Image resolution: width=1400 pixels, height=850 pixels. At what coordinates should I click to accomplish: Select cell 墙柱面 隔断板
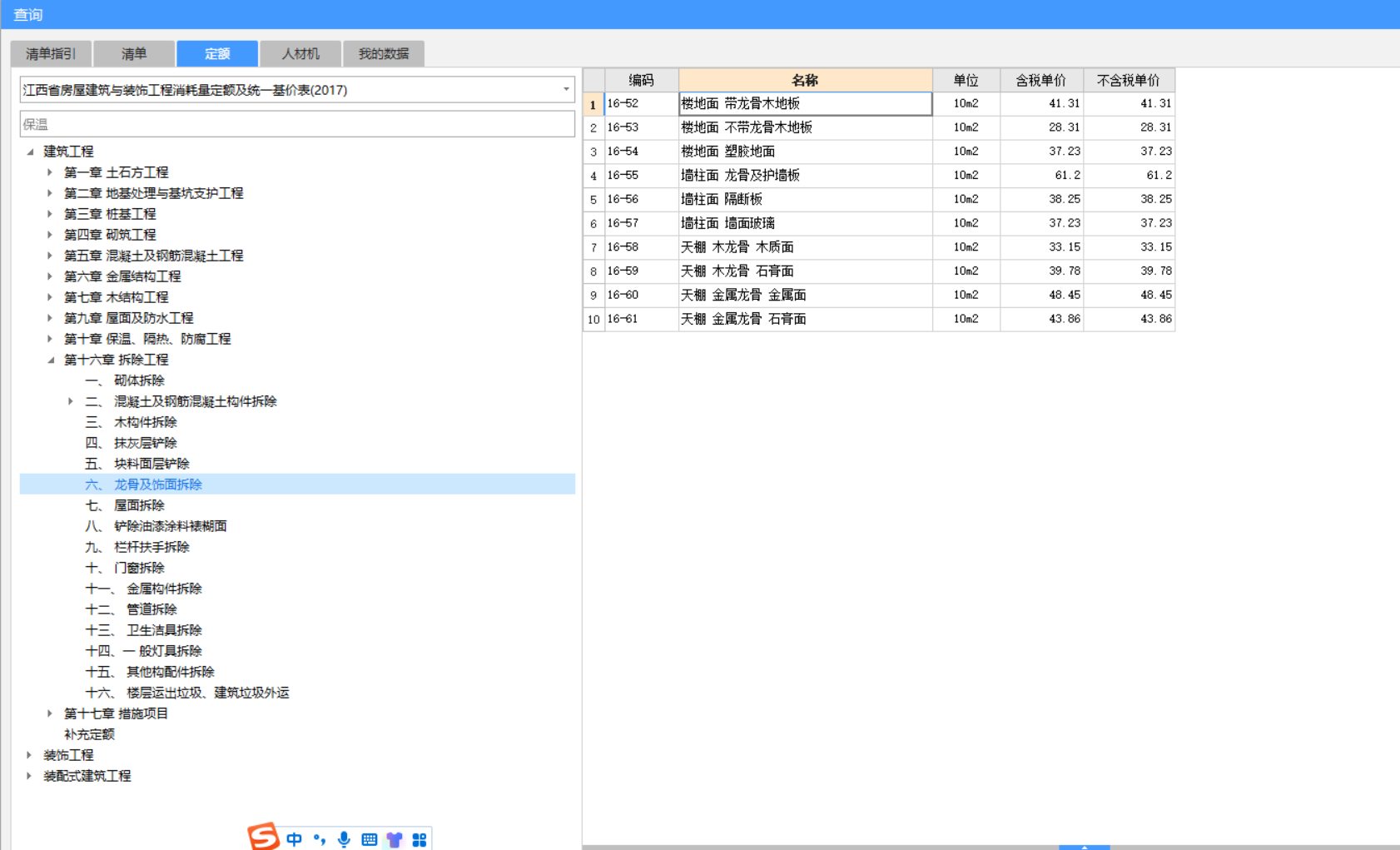(805, 199)
